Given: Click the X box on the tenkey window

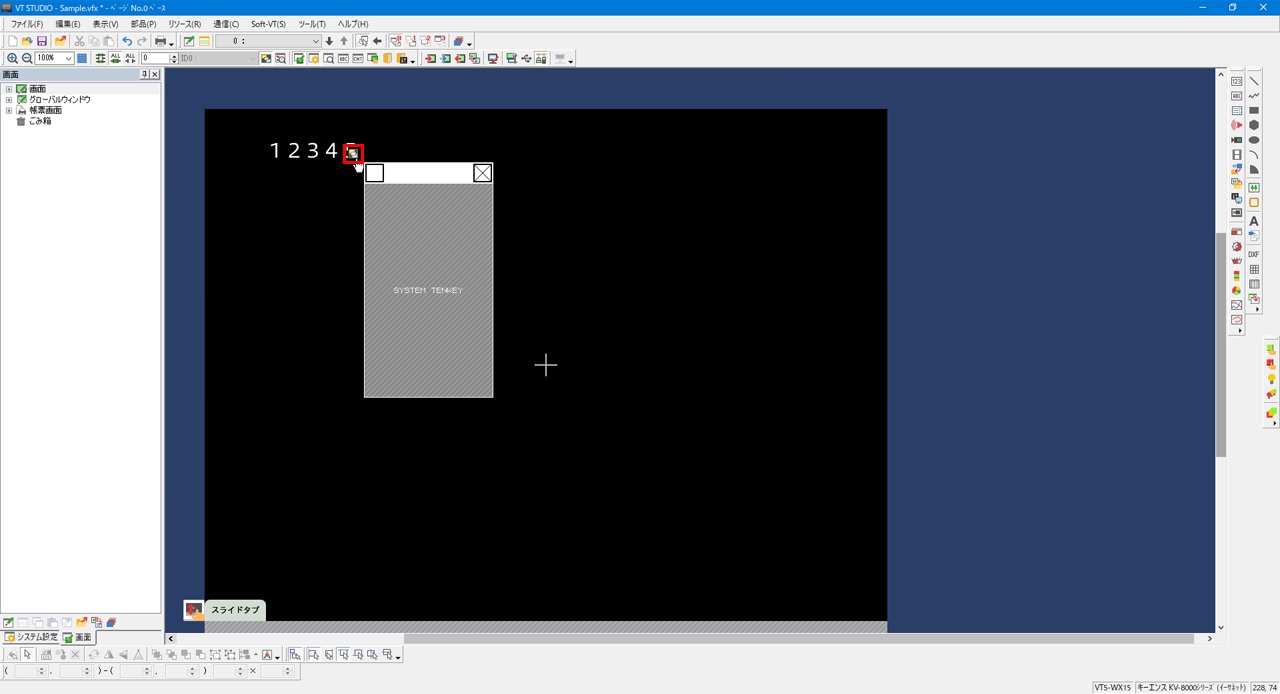Looking at the screenshot, I should [x=482, y=173].
